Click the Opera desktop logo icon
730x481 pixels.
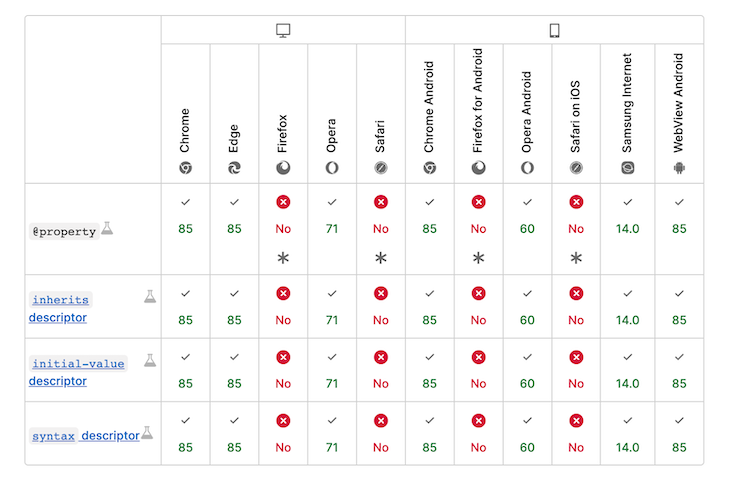[332, 168]
